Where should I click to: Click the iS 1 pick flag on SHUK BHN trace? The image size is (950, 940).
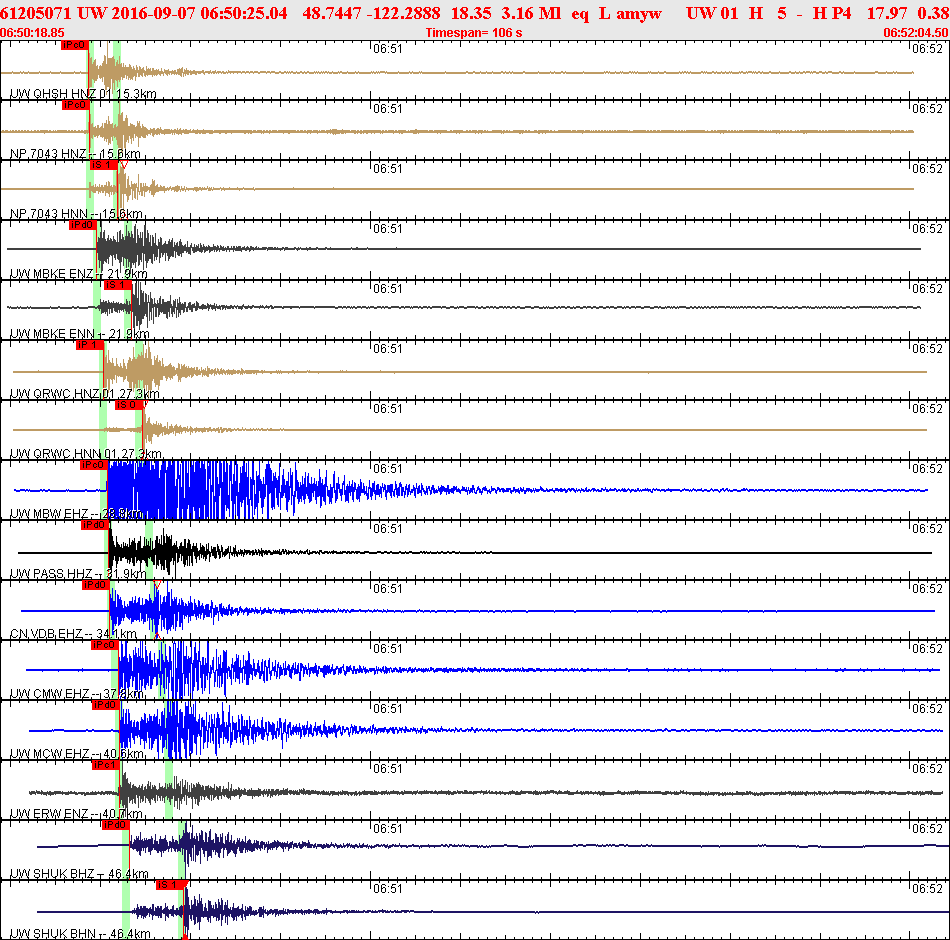point(170,885)
